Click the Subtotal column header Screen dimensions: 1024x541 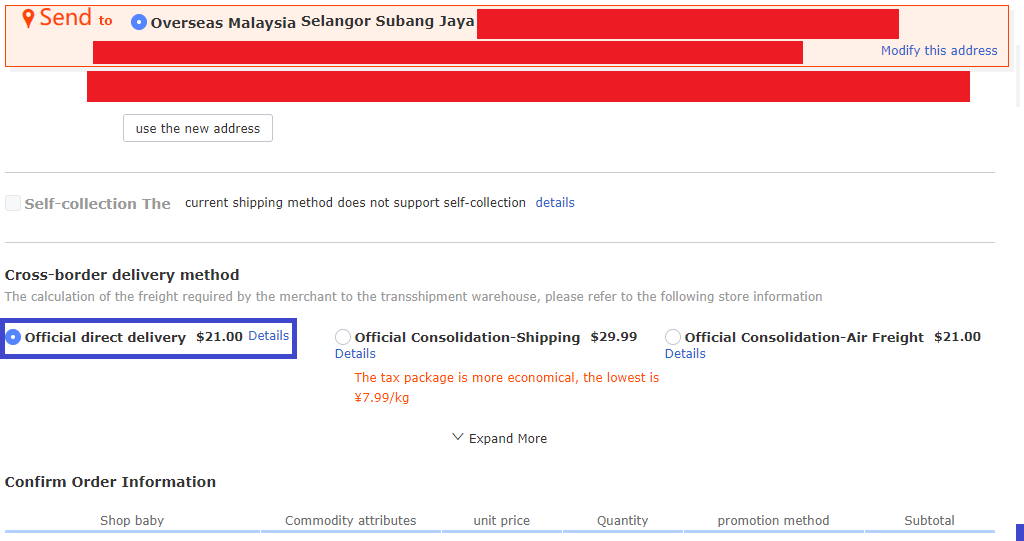pos(929,521)
